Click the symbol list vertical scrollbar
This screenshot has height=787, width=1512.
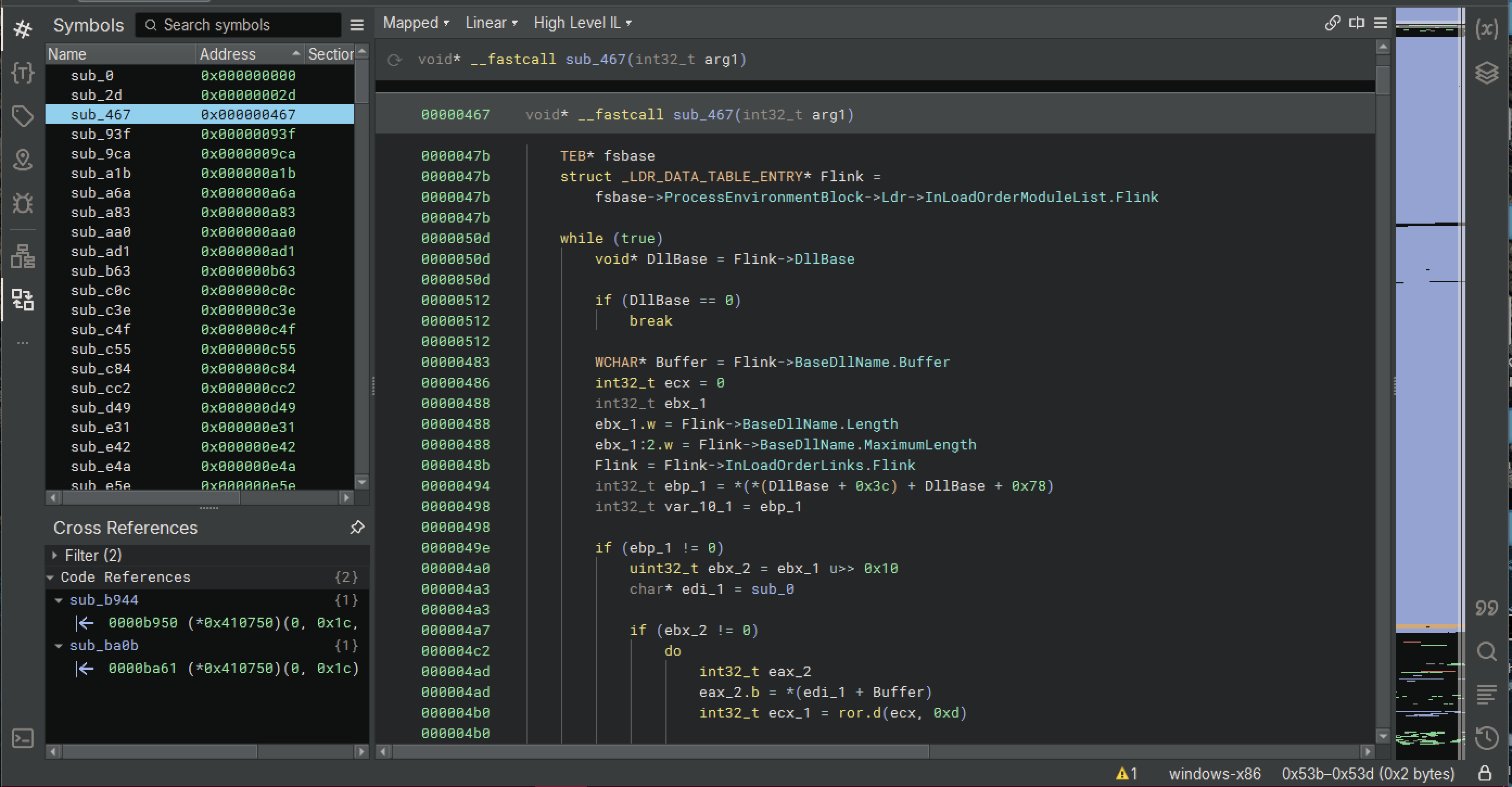point(361,82)
